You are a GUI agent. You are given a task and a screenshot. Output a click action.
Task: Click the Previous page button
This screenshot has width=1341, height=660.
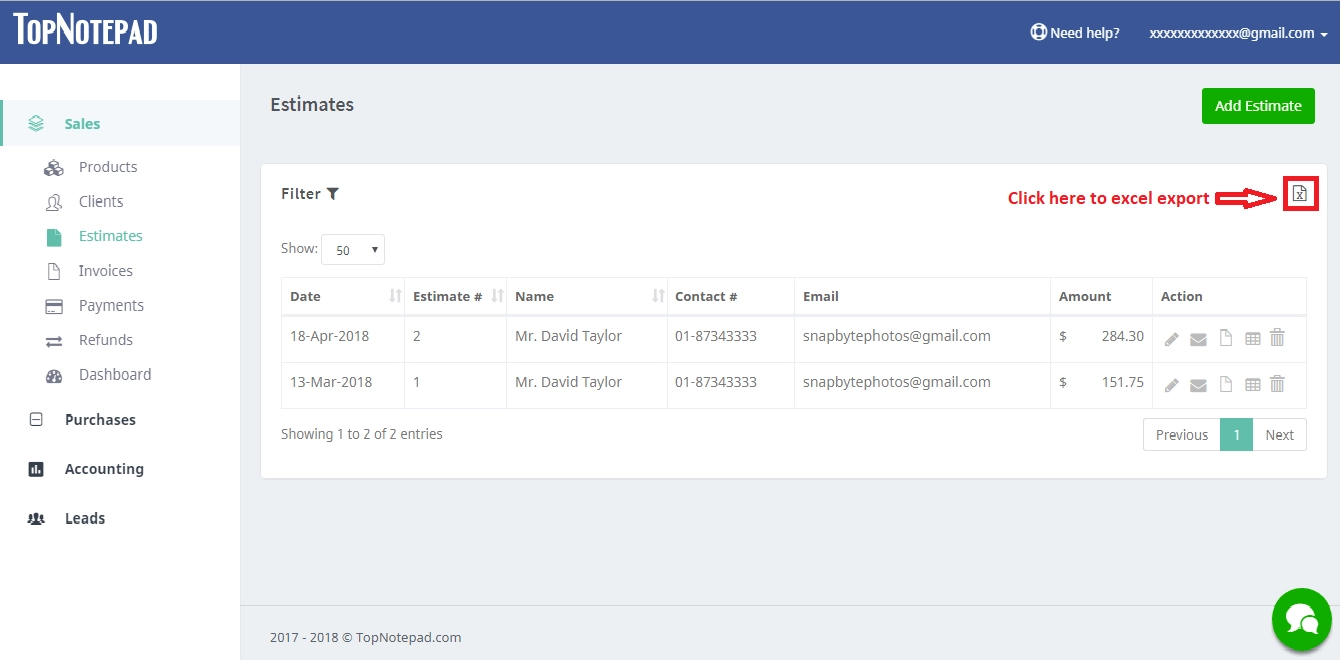tap(1182, 435)
